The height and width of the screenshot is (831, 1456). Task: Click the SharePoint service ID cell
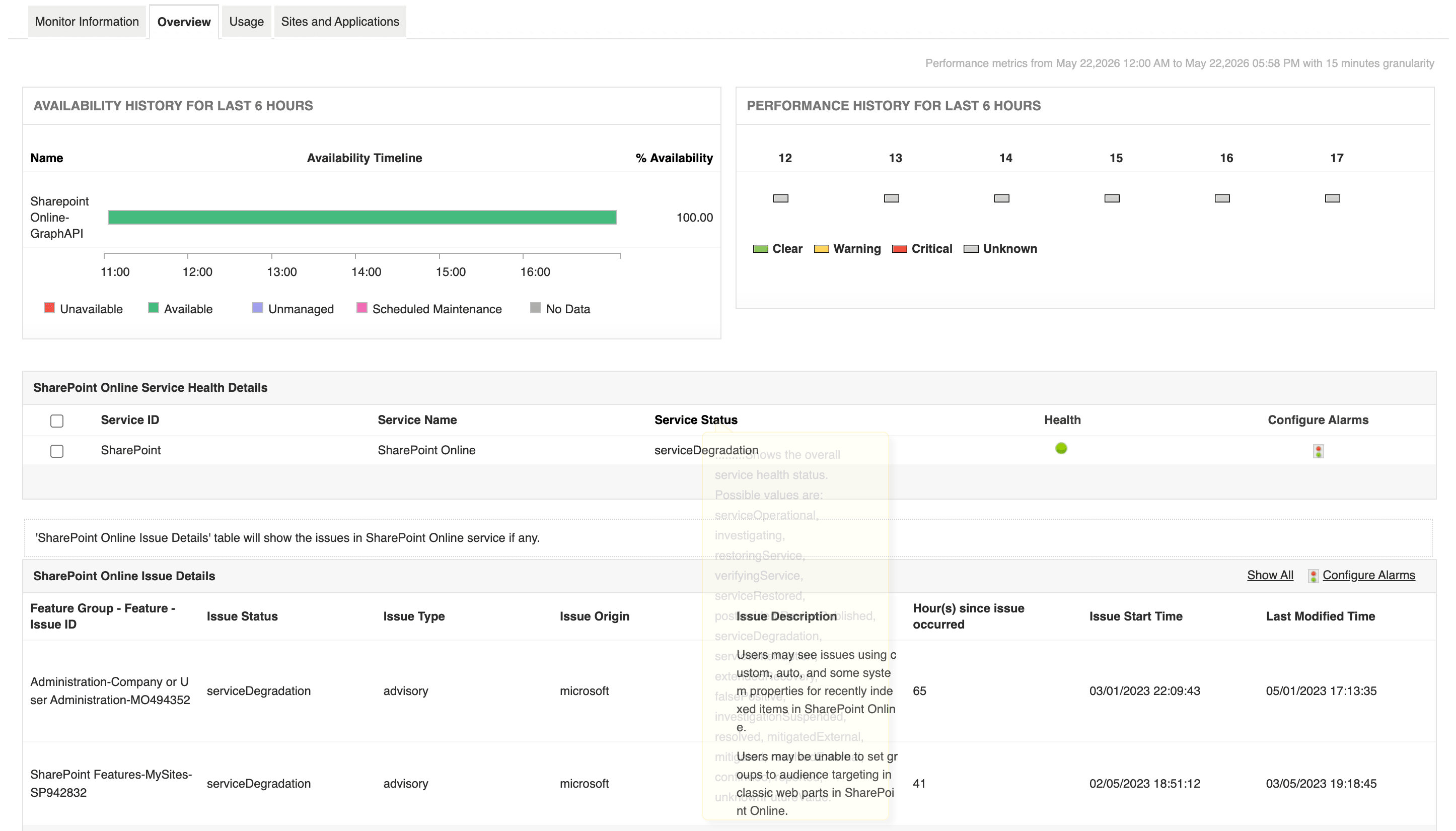coord(131,450)
